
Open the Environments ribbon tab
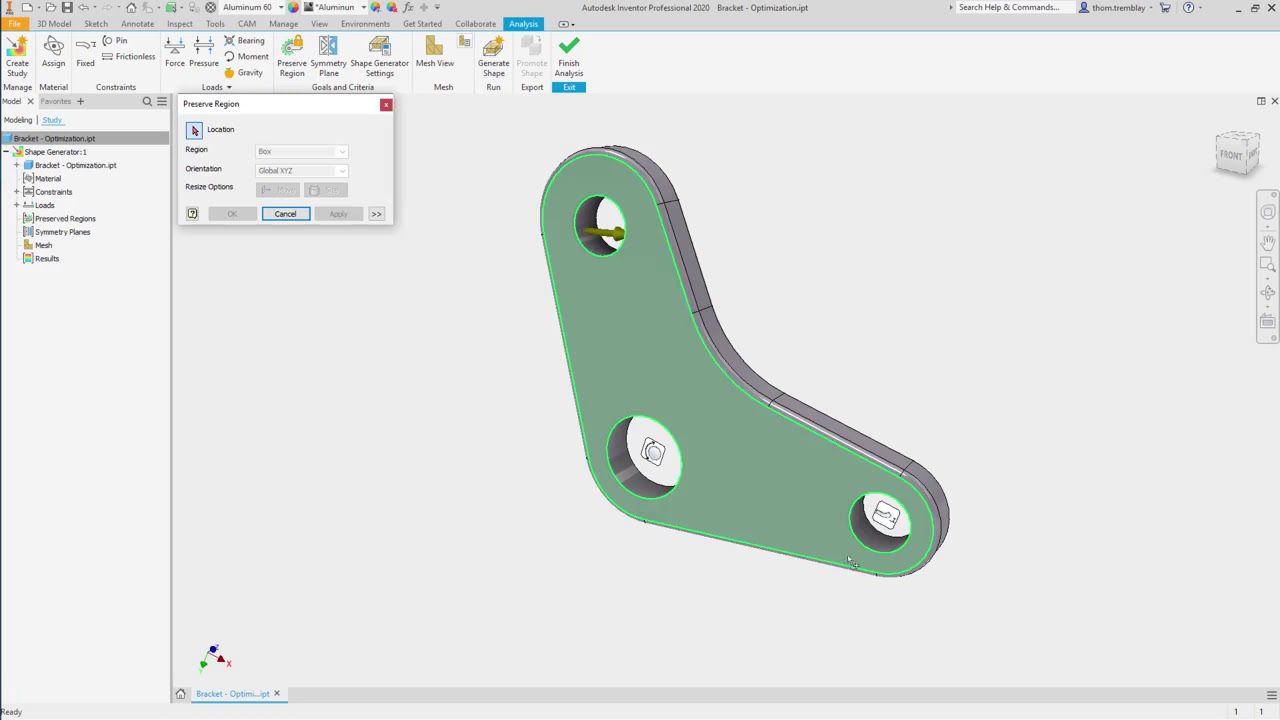(x=365, y=24)
